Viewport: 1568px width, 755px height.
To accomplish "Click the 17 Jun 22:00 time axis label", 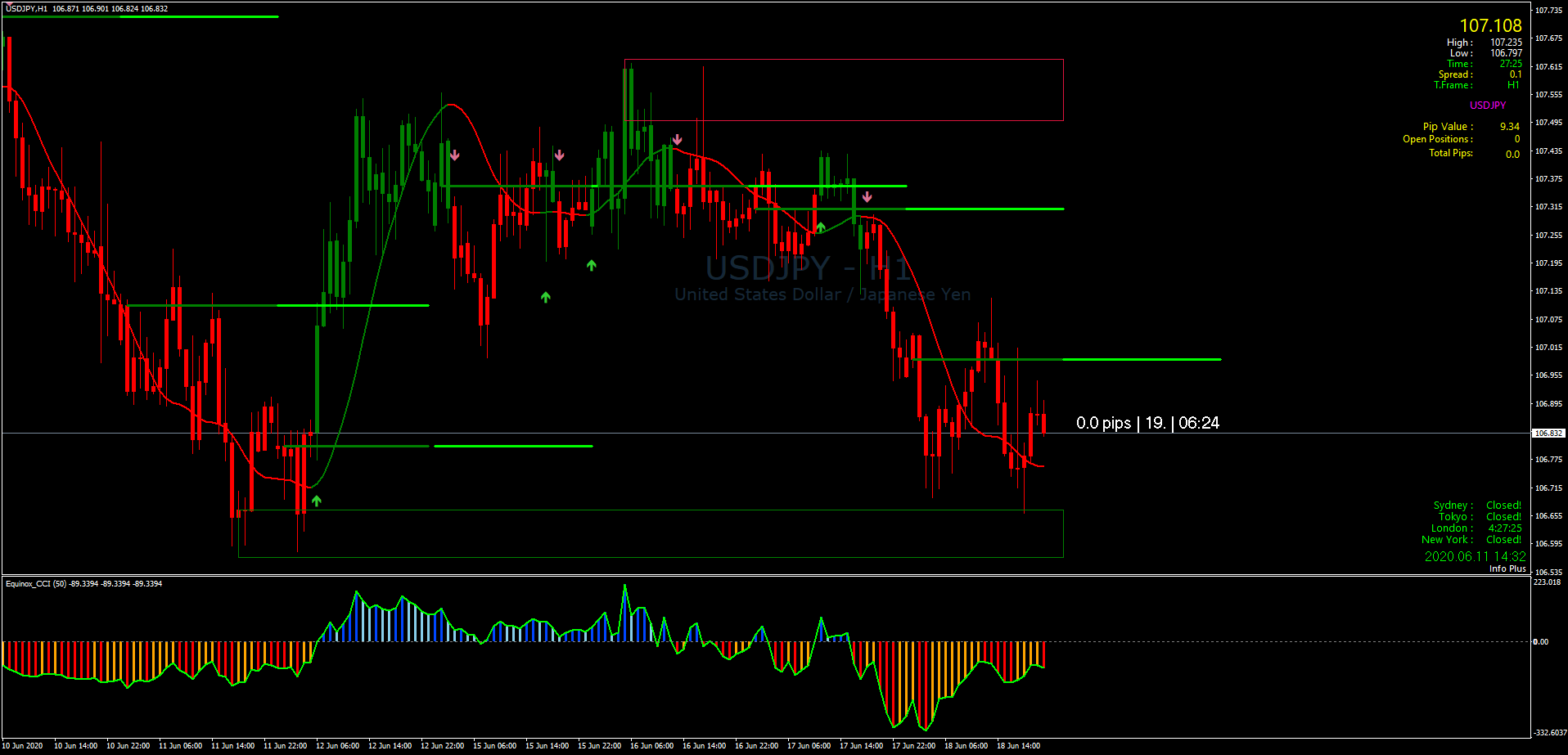I will (x=913, y=746).
